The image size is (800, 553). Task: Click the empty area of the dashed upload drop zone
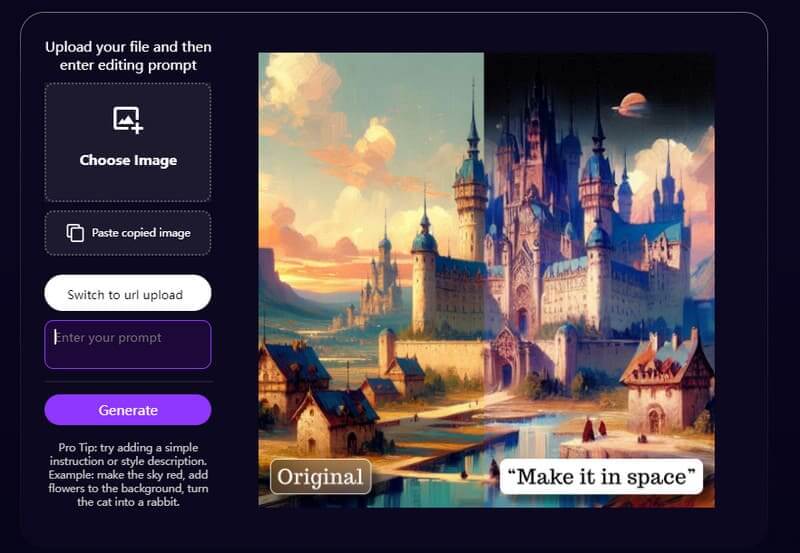click(x=128, y=185)
